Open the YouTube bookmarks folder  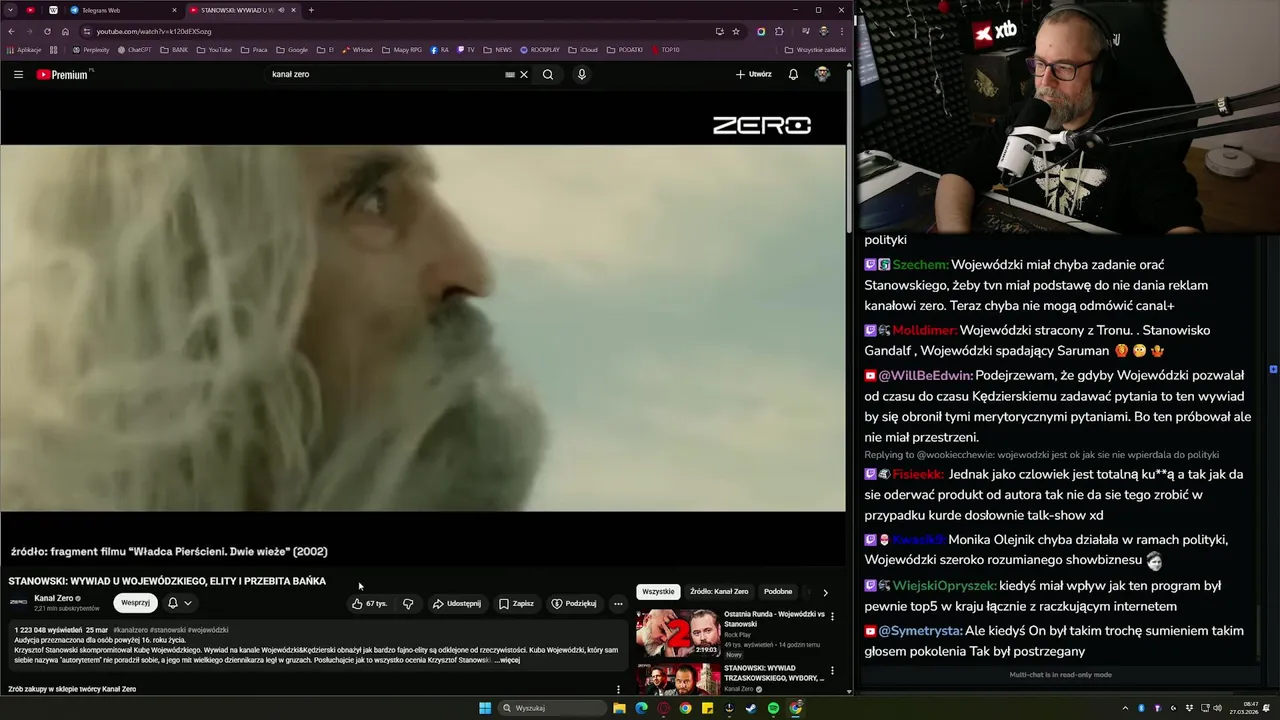(215, 49)
